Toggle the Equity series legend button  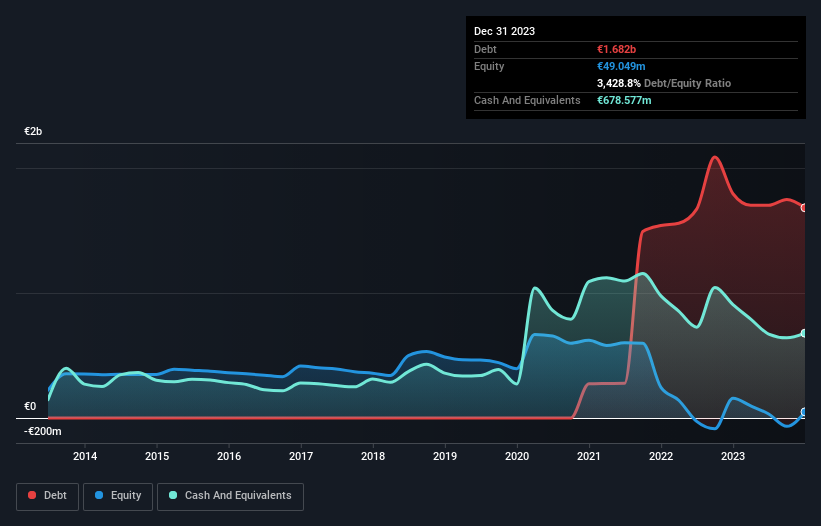pos(118,496)
